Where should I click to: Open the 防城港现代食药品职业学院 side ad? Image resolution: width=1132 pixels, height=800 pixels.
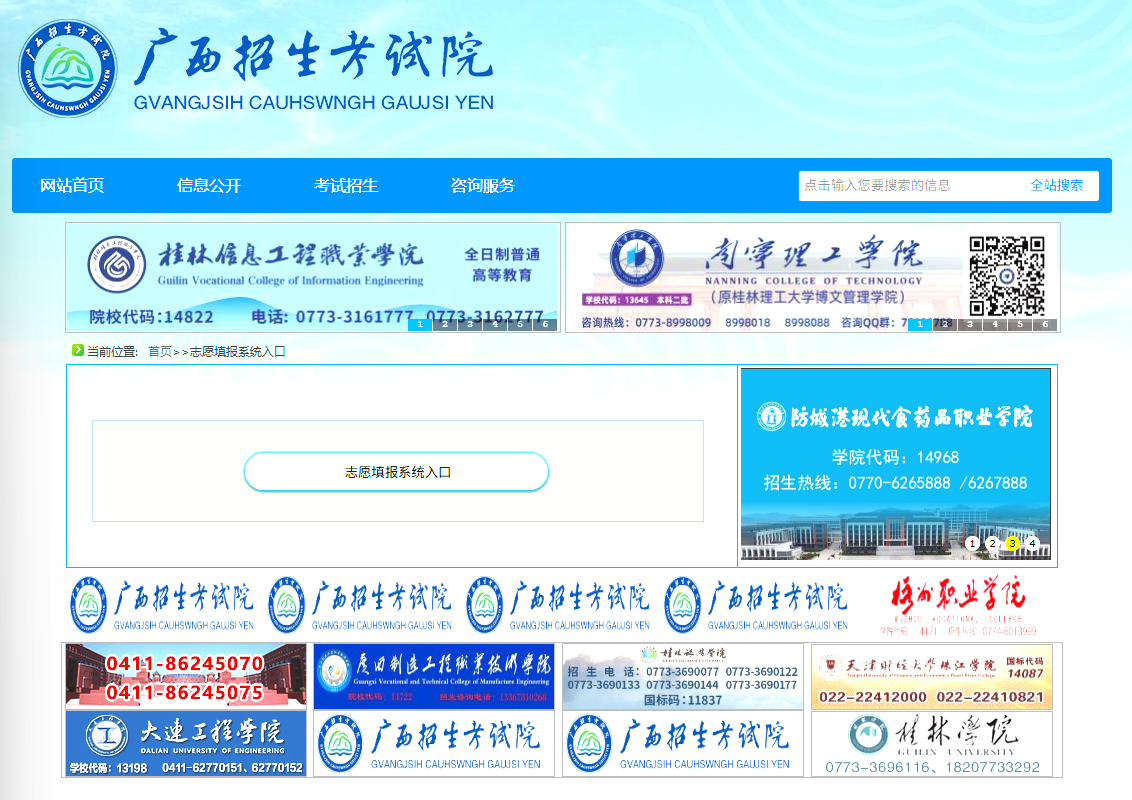click(x=896, y=464)
